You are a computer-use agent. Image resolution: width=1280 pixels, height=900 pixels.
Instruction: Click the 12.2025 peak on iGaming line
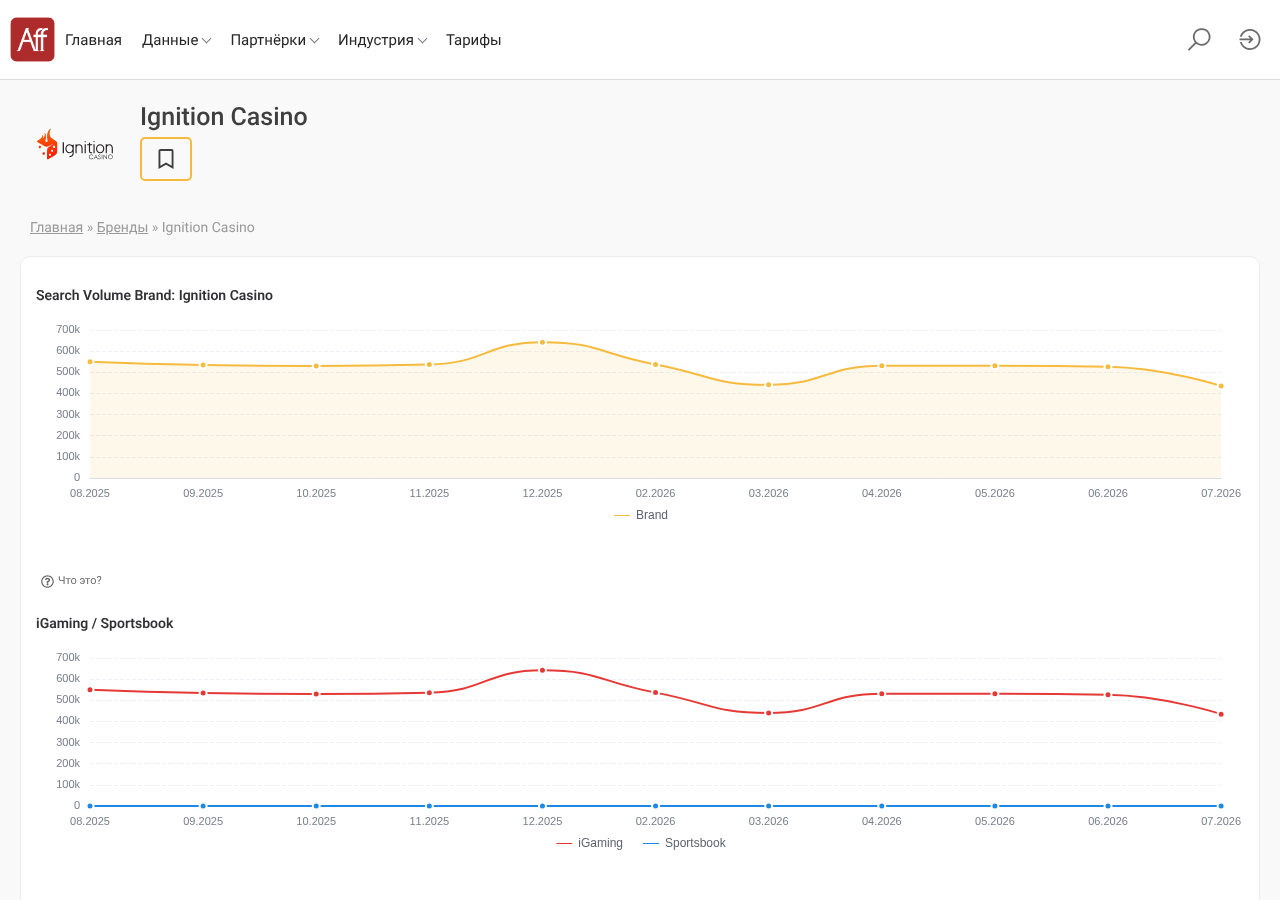coord(543,670)
